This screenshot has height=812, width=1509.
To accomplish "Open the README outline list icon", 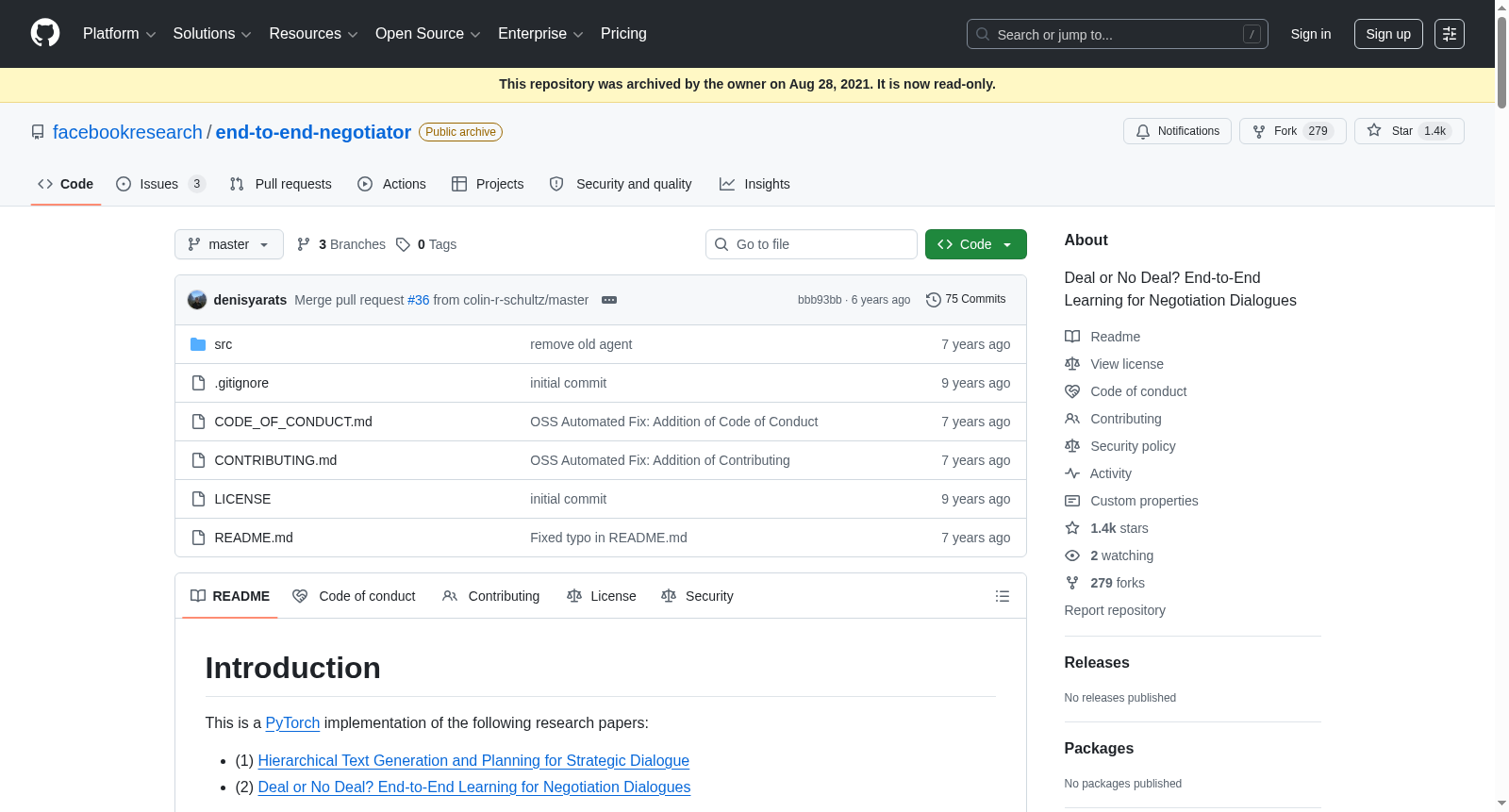I will pos(1003,596).
